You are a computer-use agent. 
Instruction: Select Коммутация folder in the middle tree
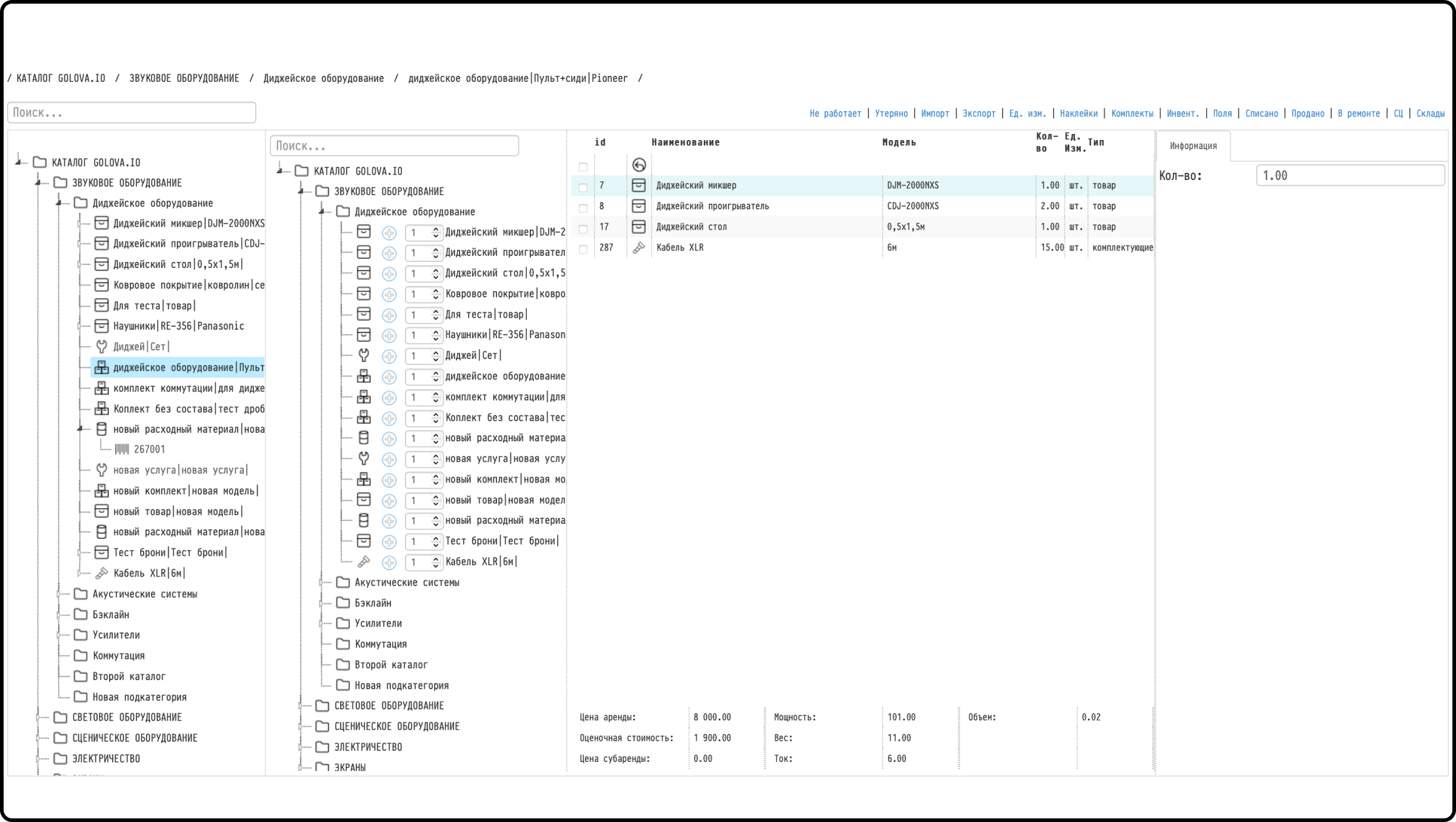click(381, 644)
